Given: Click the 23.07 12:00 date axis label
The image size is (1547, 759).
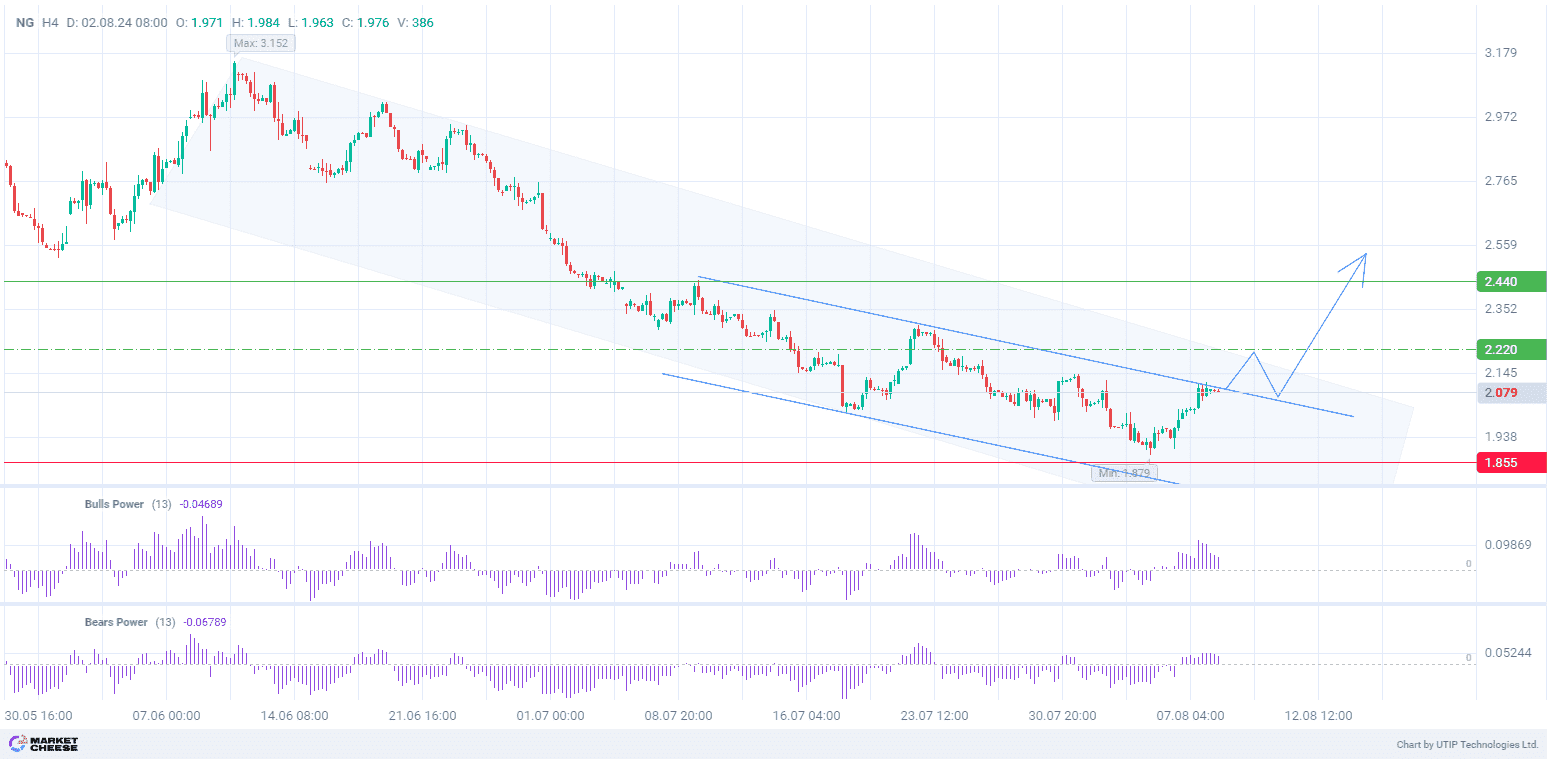Looking at the screenshot, I should tap(934, 716).
